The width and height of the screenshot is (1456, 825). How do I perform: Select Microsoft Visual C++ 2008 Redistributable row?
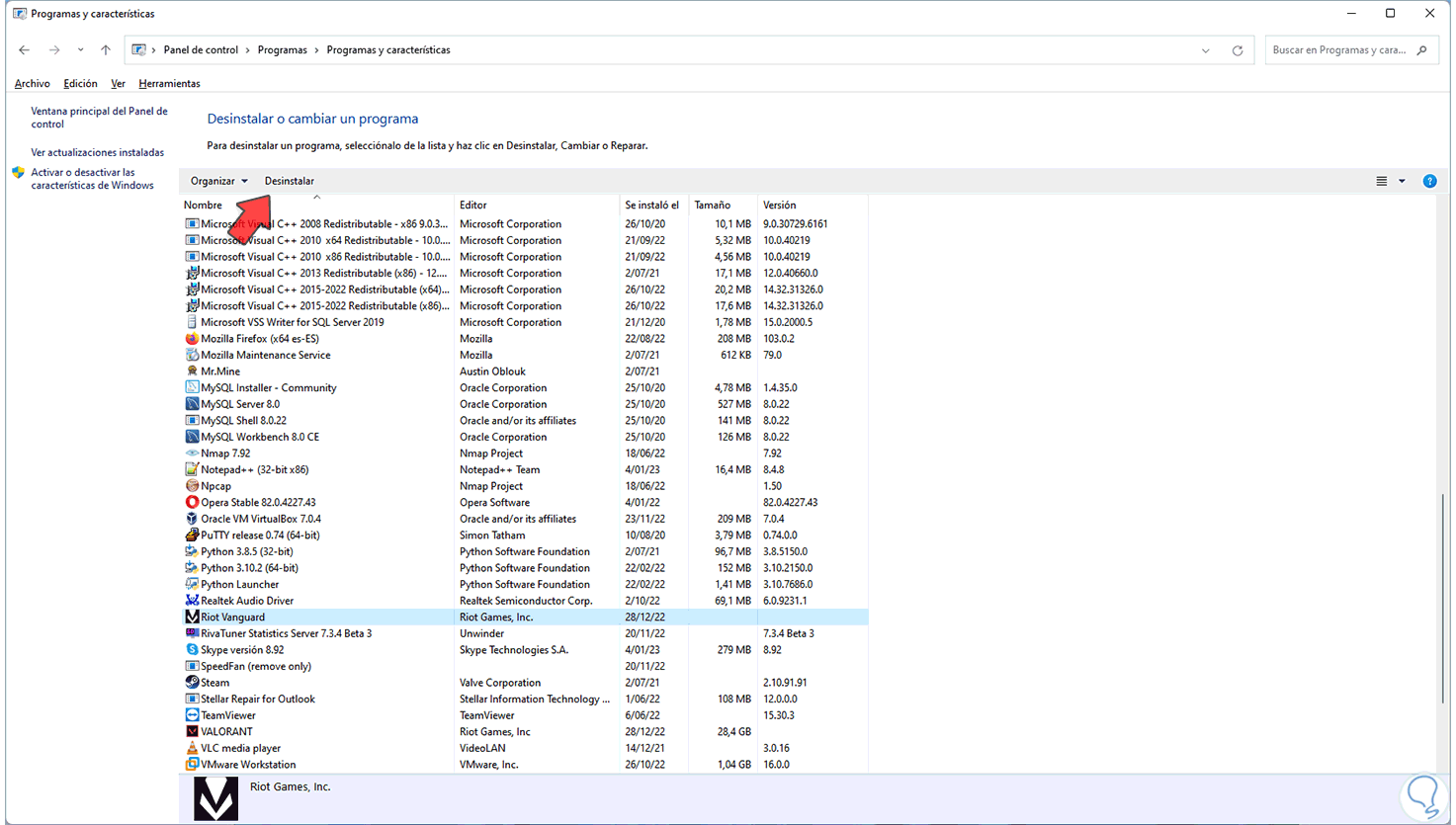click(x=526, y=224)
